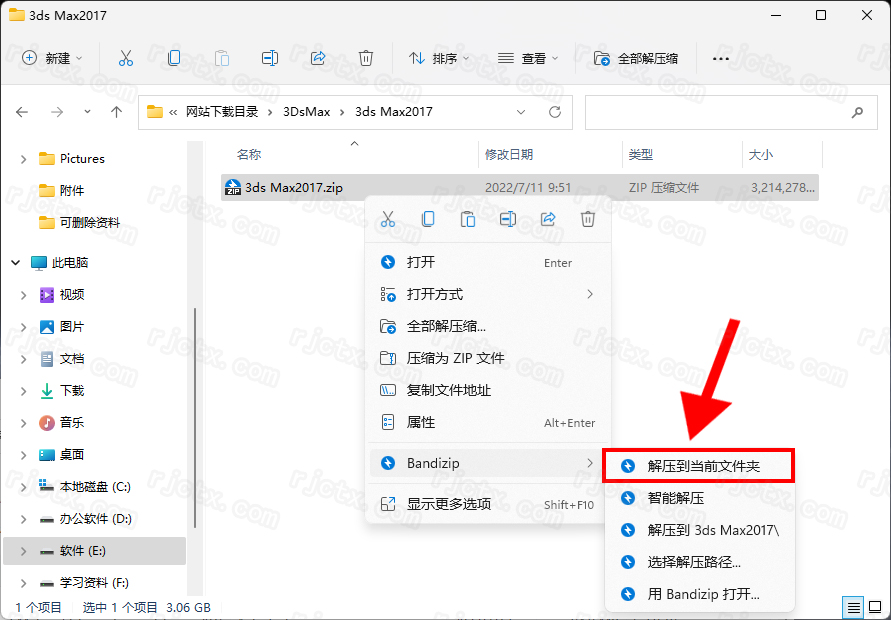Click the delete icon in the top toolbar

click(366, 58)
